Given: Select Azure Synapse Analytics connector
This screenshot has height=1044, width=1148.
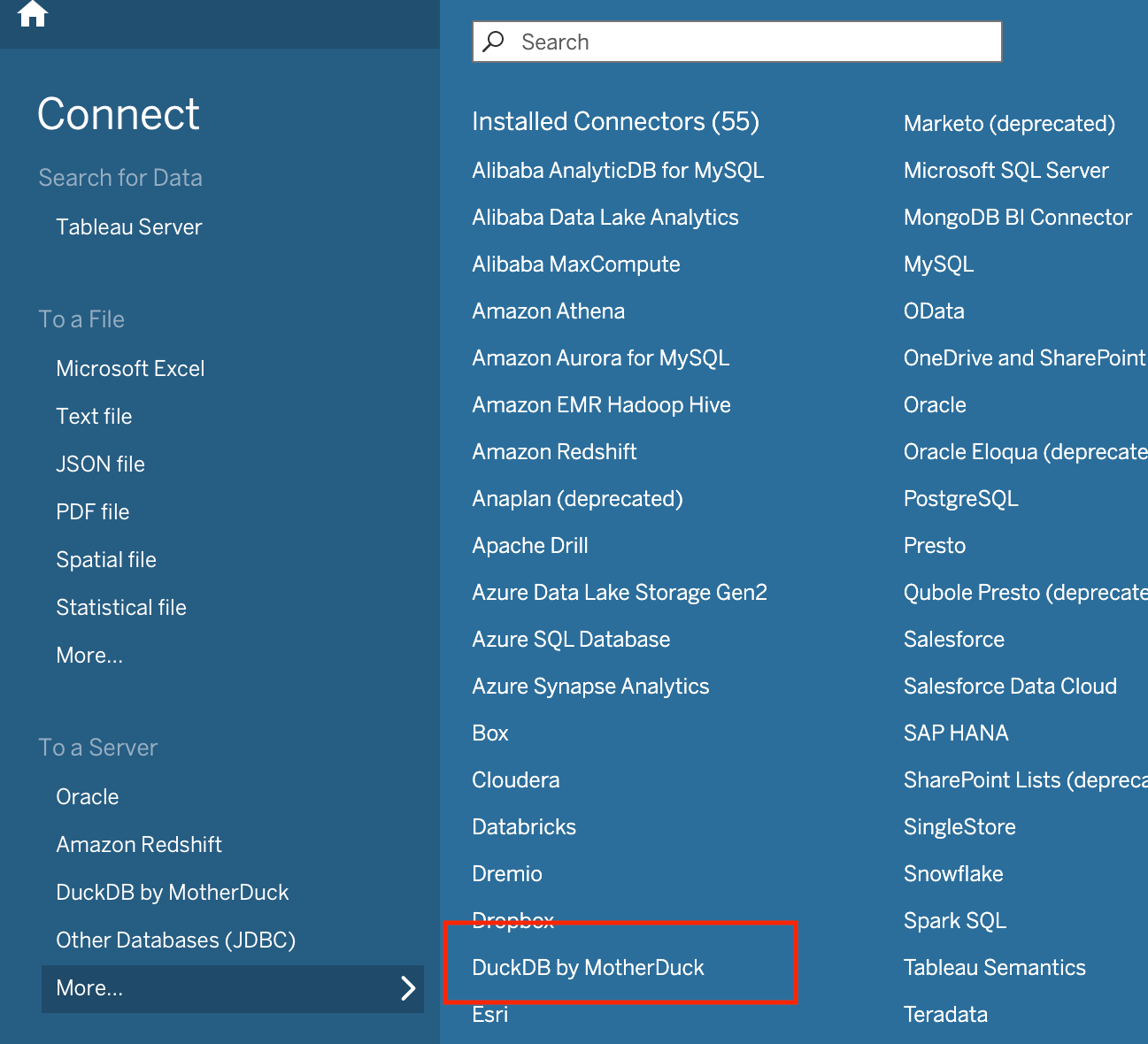Looking at the screenshot, I should pyautogui.click(x=590, y=687).
